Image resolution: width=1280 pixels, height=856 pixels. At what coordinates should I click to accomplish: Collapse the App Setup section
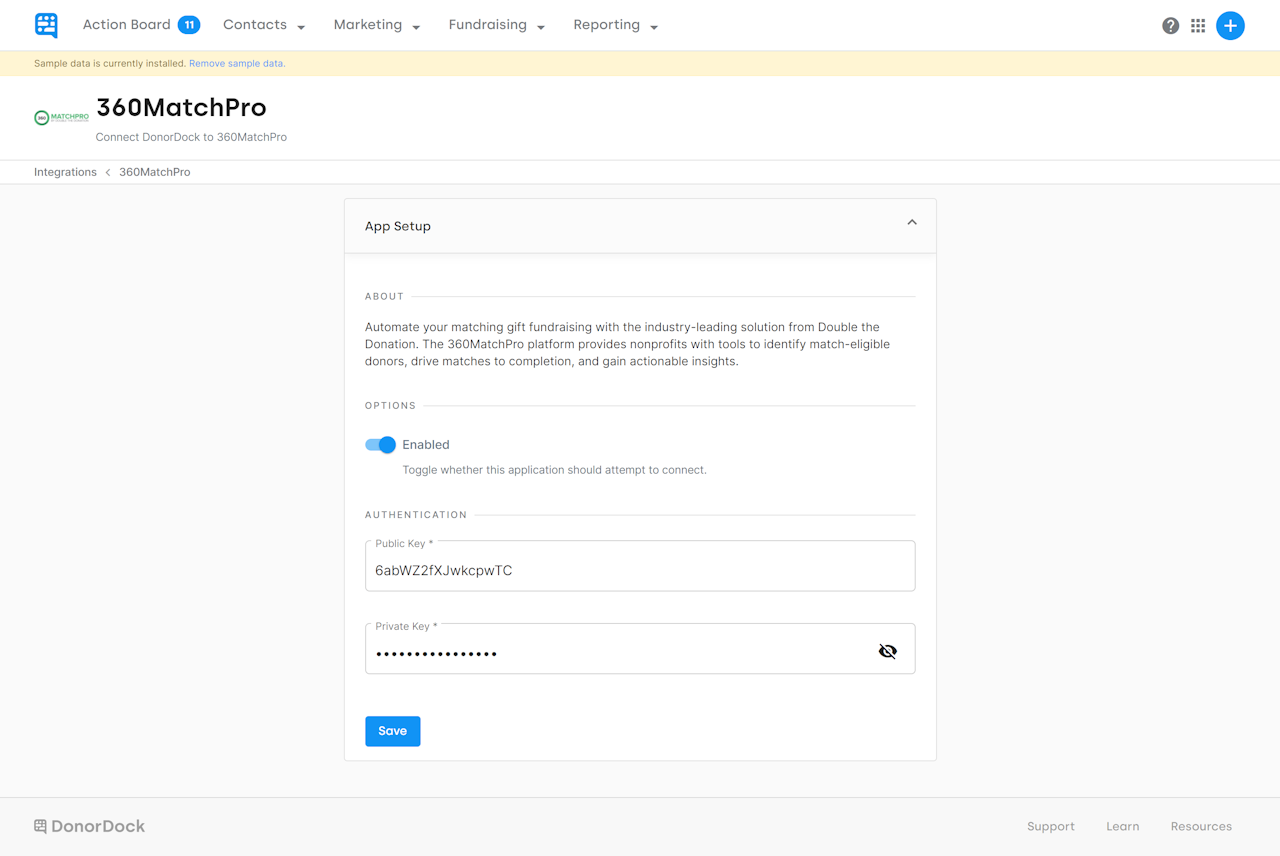point(911,222)
